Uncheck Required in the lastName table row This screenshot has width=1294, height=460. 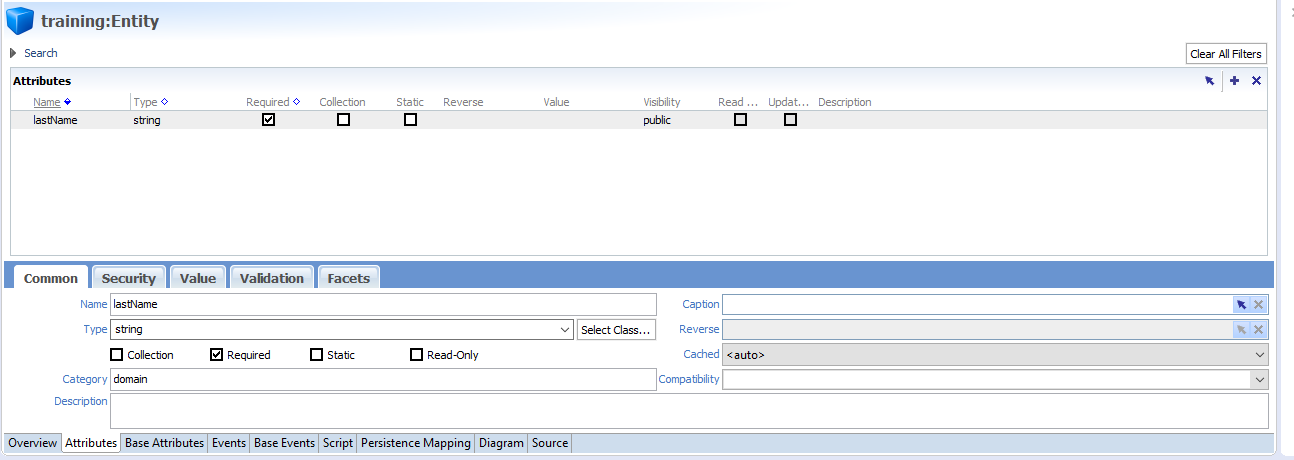click(268, 120)
